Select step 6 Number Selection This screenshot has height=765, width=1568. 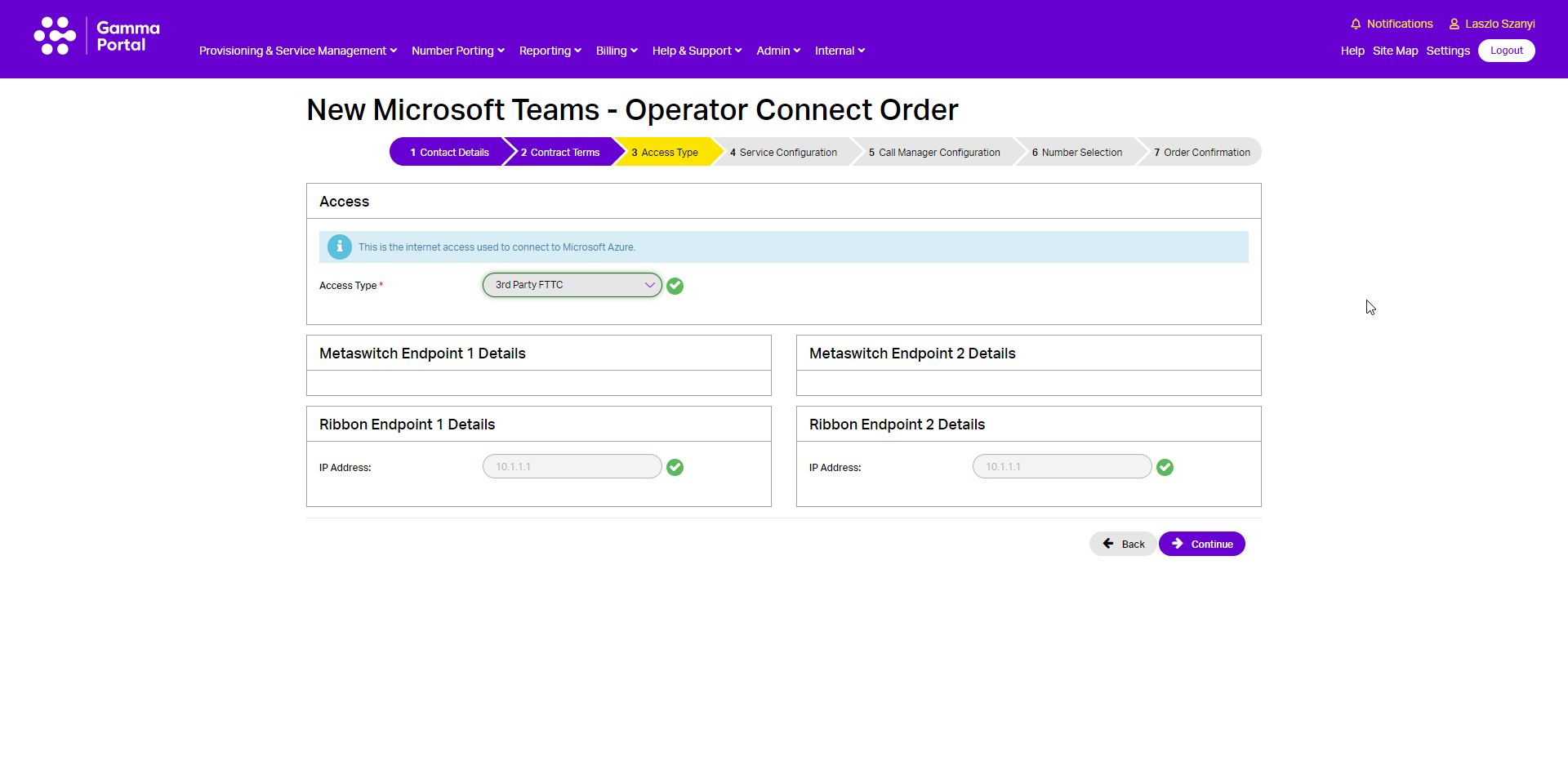(x=1077, y=153)
